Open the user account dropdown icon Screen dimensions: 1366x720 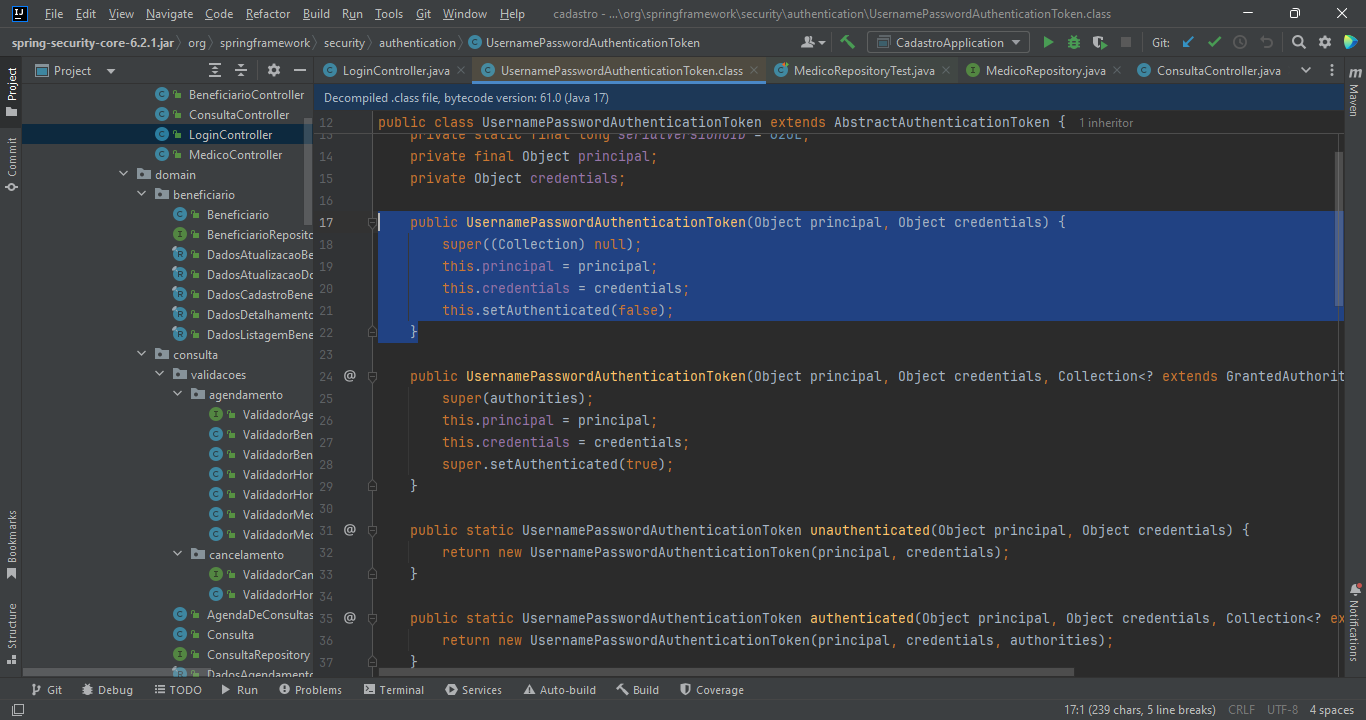point(813,42)
